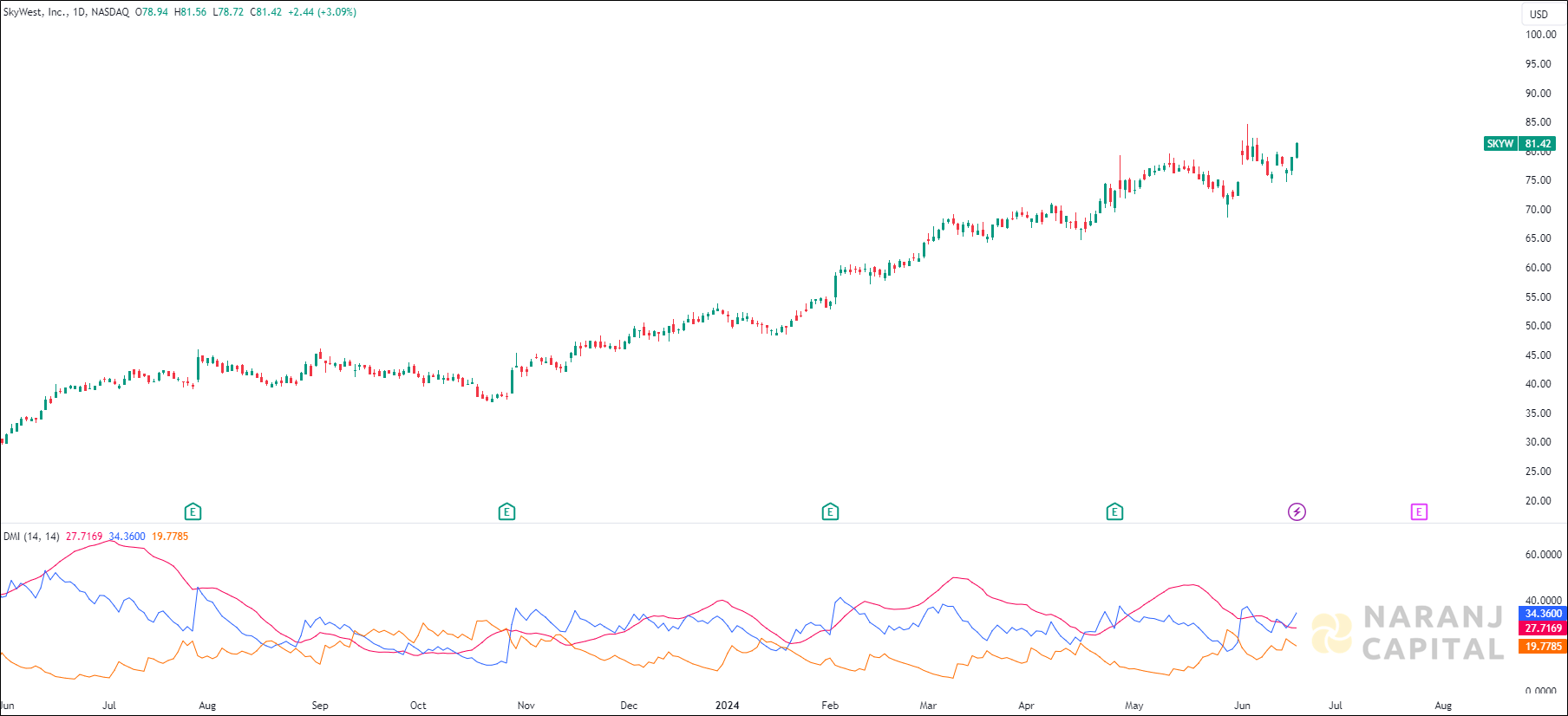
Task: Click the 20.00 price axis label
Action: tap(1539, 501)
